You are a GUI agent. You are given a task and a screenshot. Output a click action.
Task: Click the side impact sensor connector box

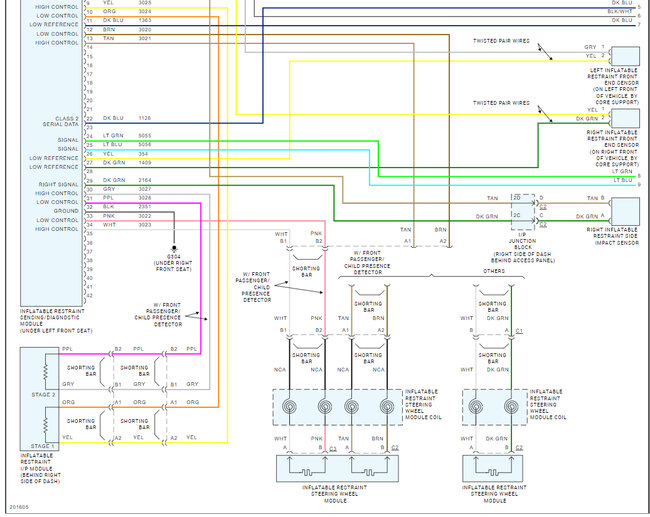click(625, 211)
